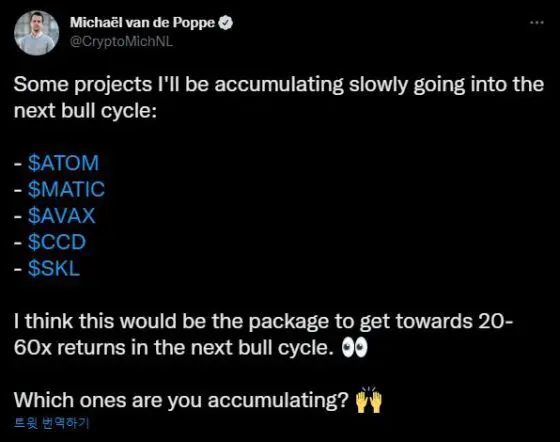560x442 pixels.
Task: Click the 'Some projects I'll be accumulating' line
Action: click(x=279, y=86)
